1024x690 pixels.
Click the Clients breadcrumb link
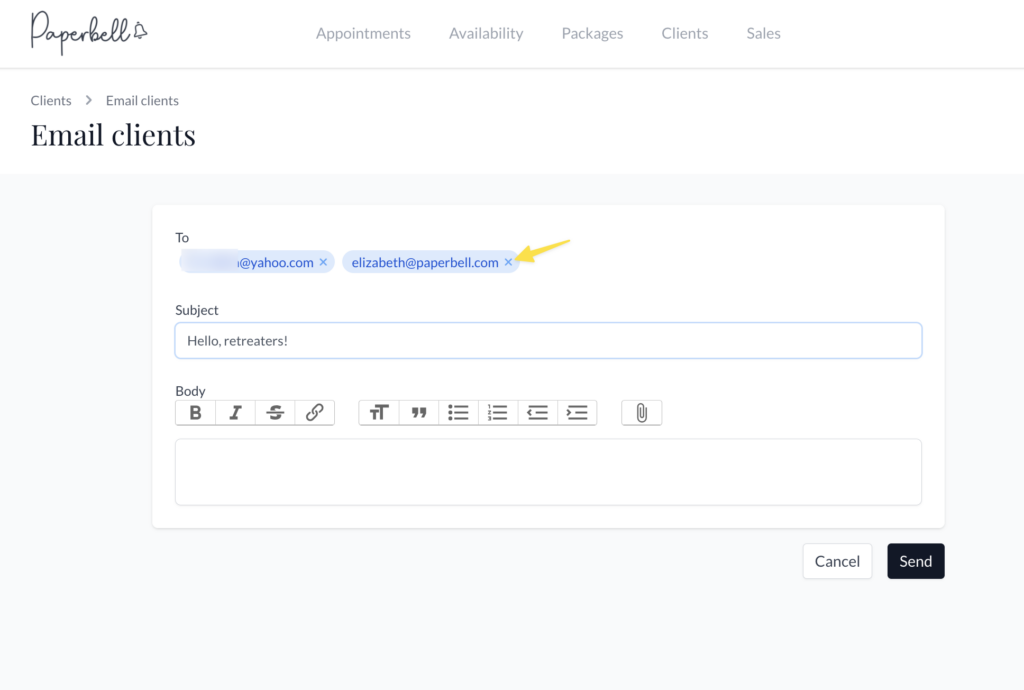[x=51, y=100]
